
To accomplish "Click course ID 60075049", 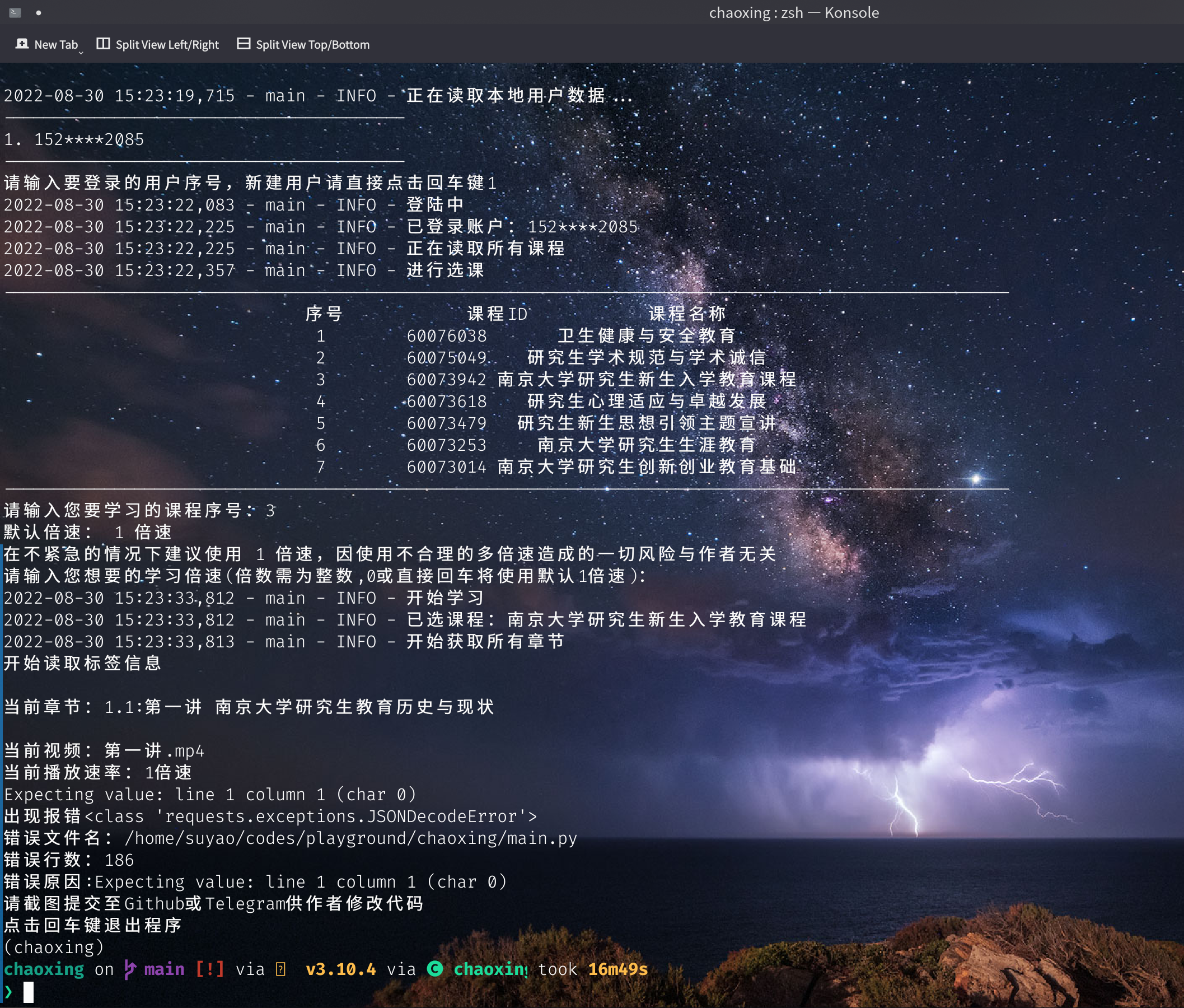I will tap(447, 358).
